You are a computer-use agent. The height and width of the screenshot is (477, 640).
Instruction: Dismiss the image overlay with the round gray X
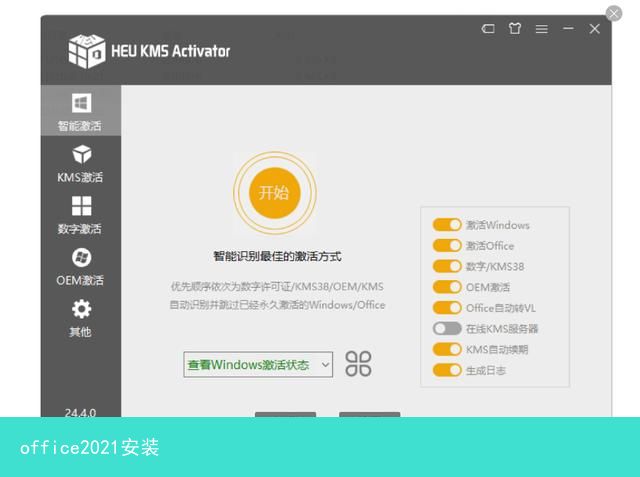[x=613, y=13]
